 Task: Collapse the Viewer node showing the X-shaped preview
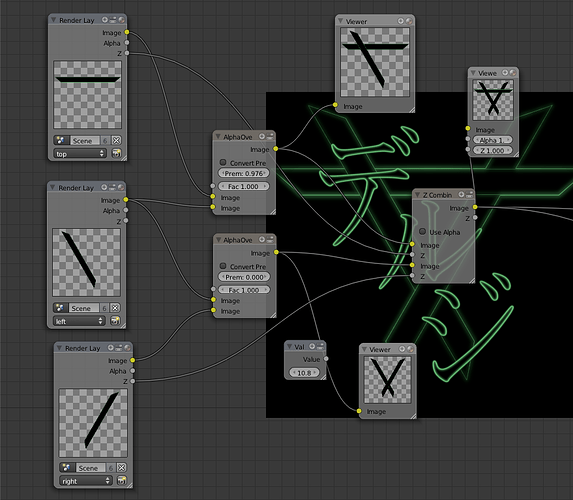point(364,349)
